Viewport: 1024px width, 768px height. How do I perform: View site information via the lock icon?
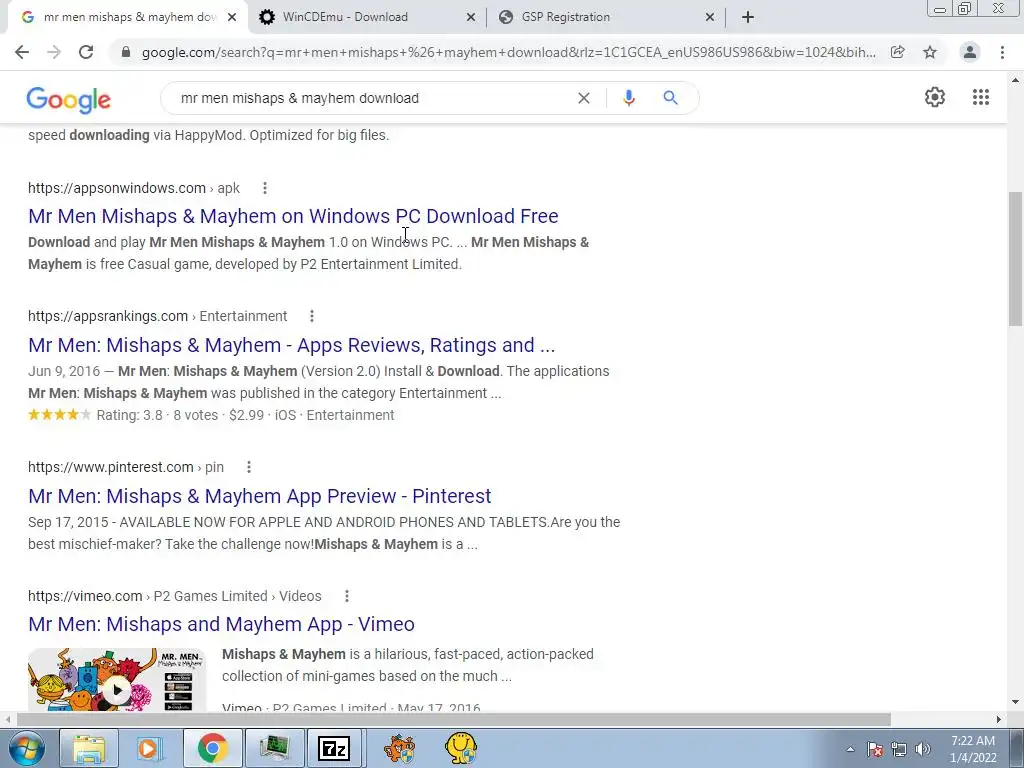(x=126, y=52)
